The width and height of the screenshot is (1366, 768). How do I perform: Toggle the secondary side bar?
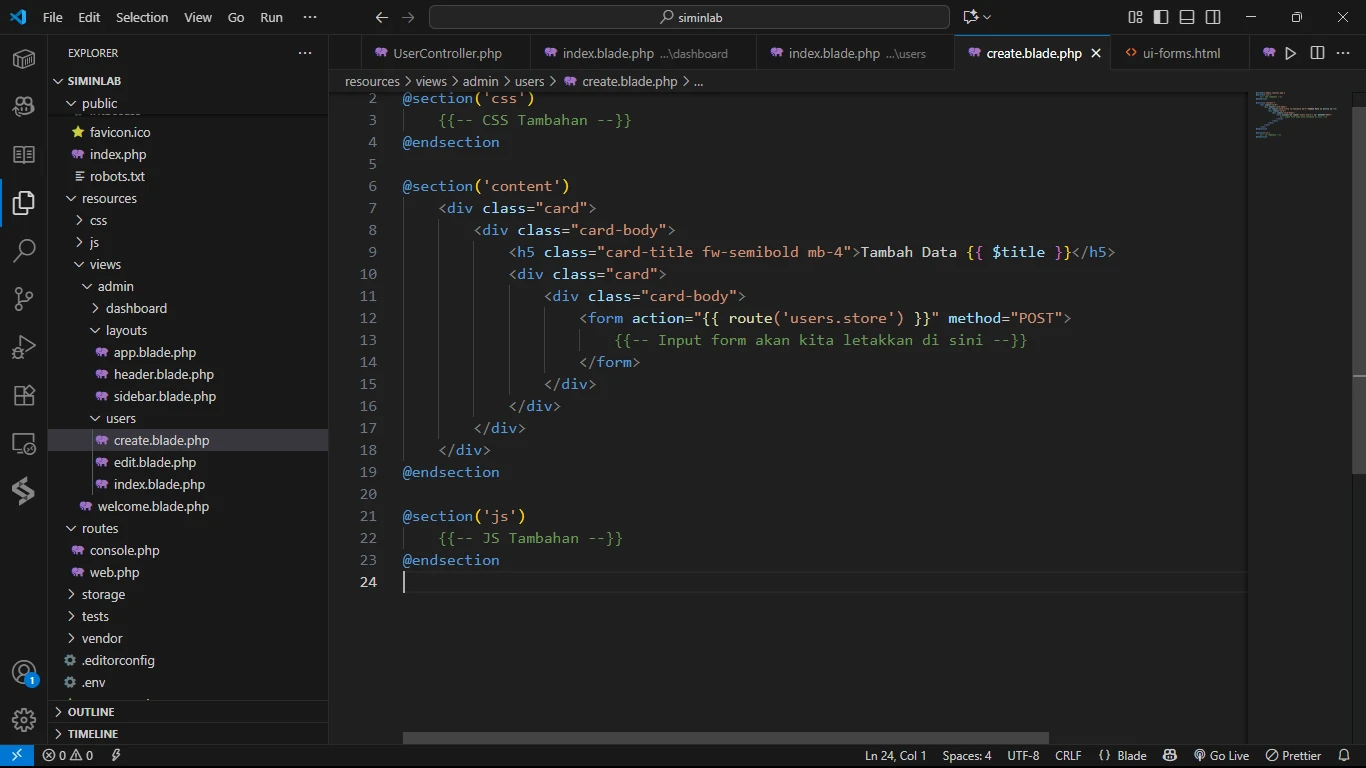[x=1213, y=17]
